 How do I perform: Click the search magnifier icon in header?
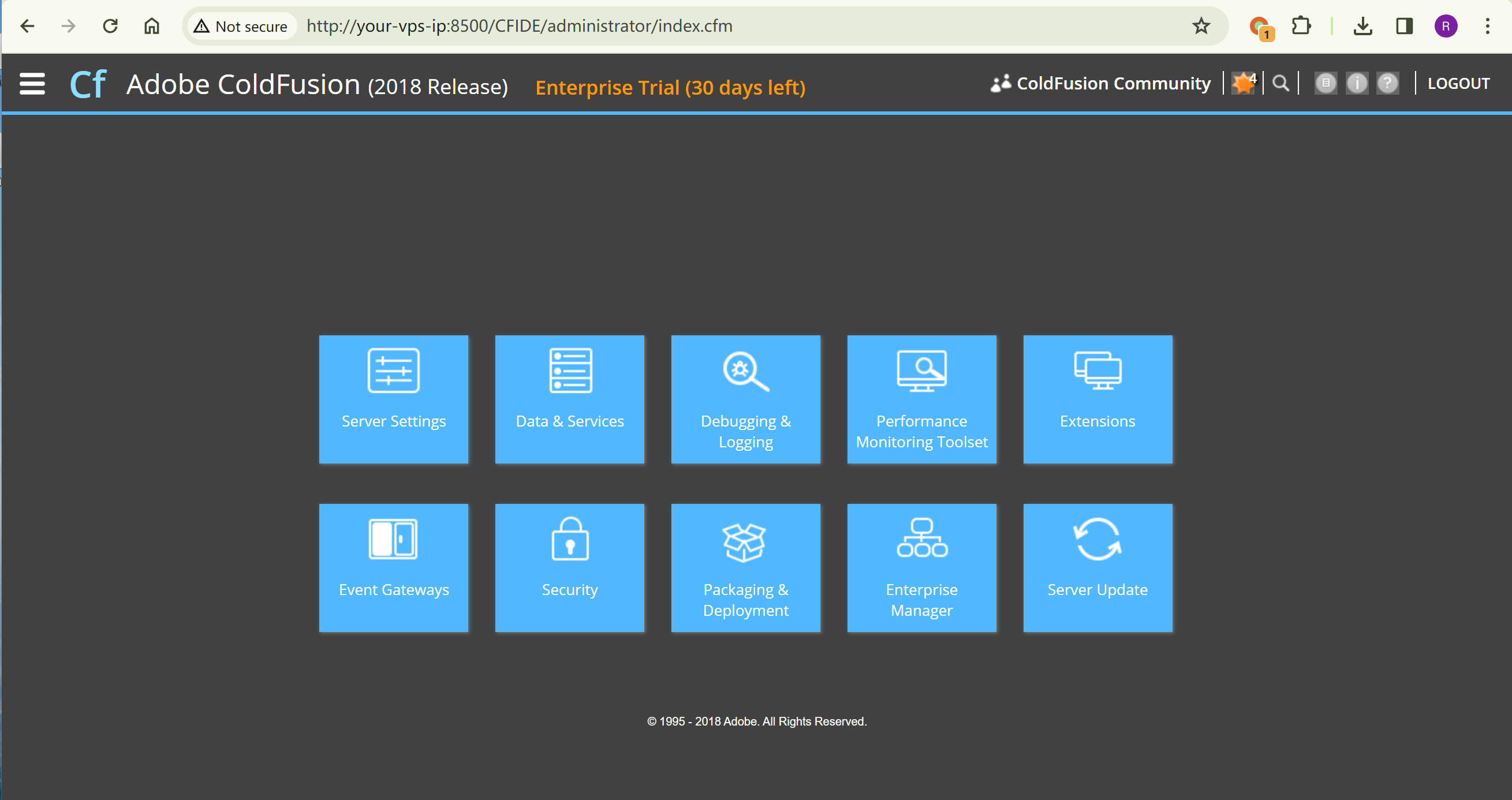pyautogui.click(x=1280, y=83)
